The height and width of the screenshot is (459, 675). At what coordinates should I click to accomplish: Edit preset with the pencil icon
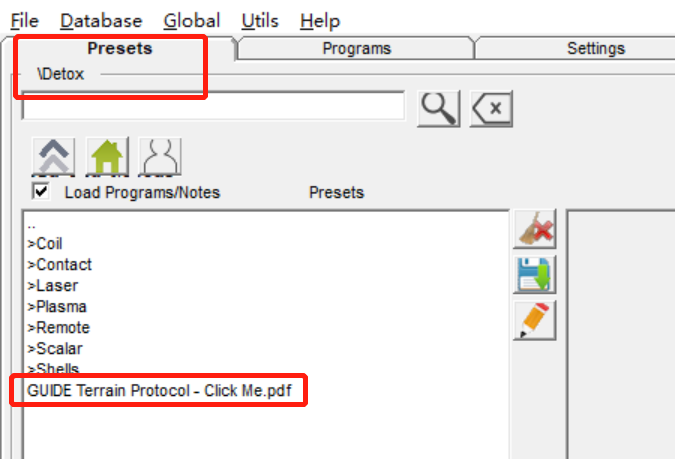click(x=534, y=320)
